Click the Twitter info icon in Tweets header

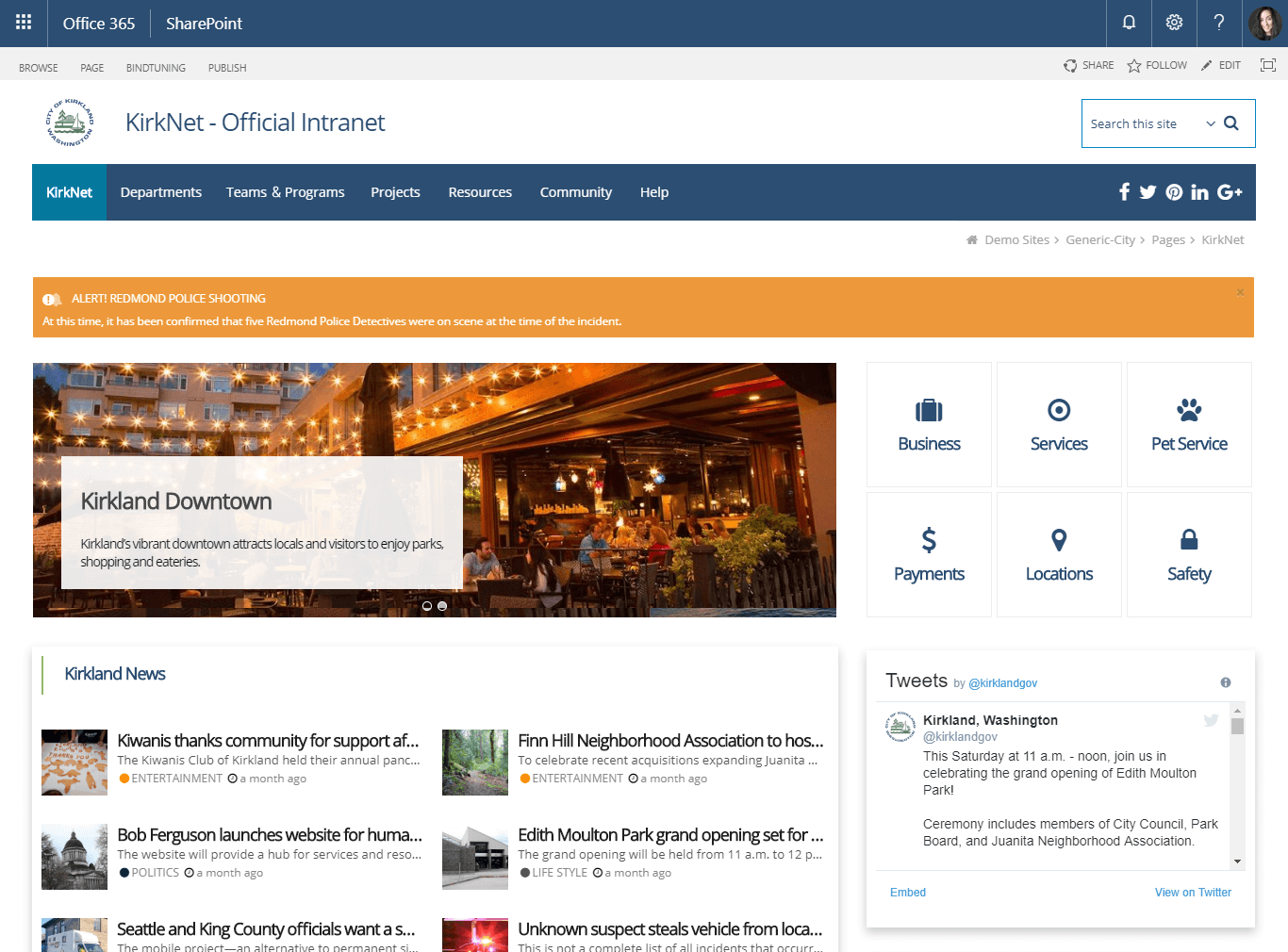(x=1226, y=682)
